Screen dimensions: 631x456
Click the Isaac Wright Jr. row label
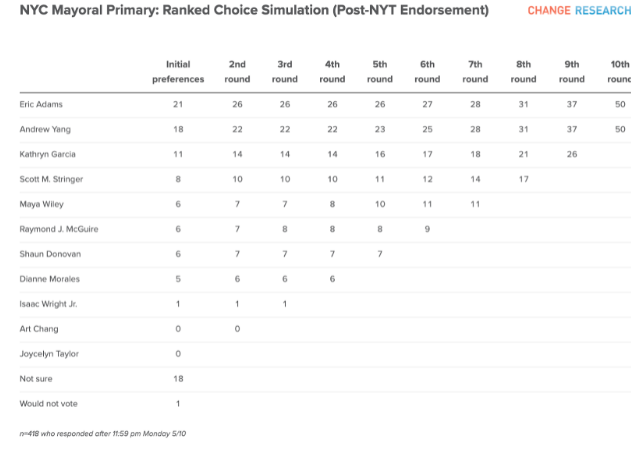point(47,304)
